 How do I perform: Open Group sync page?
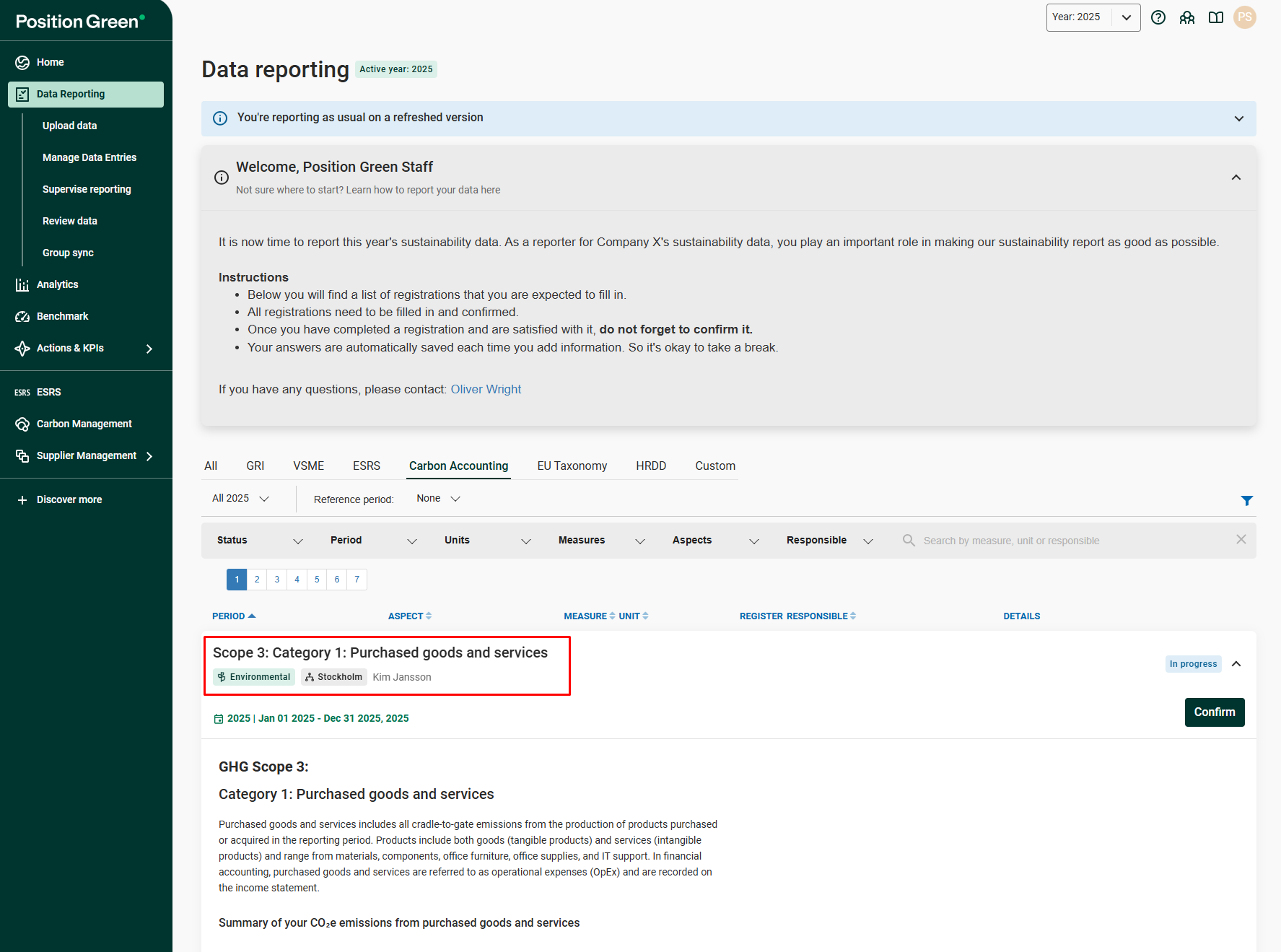tap(68, 253)
